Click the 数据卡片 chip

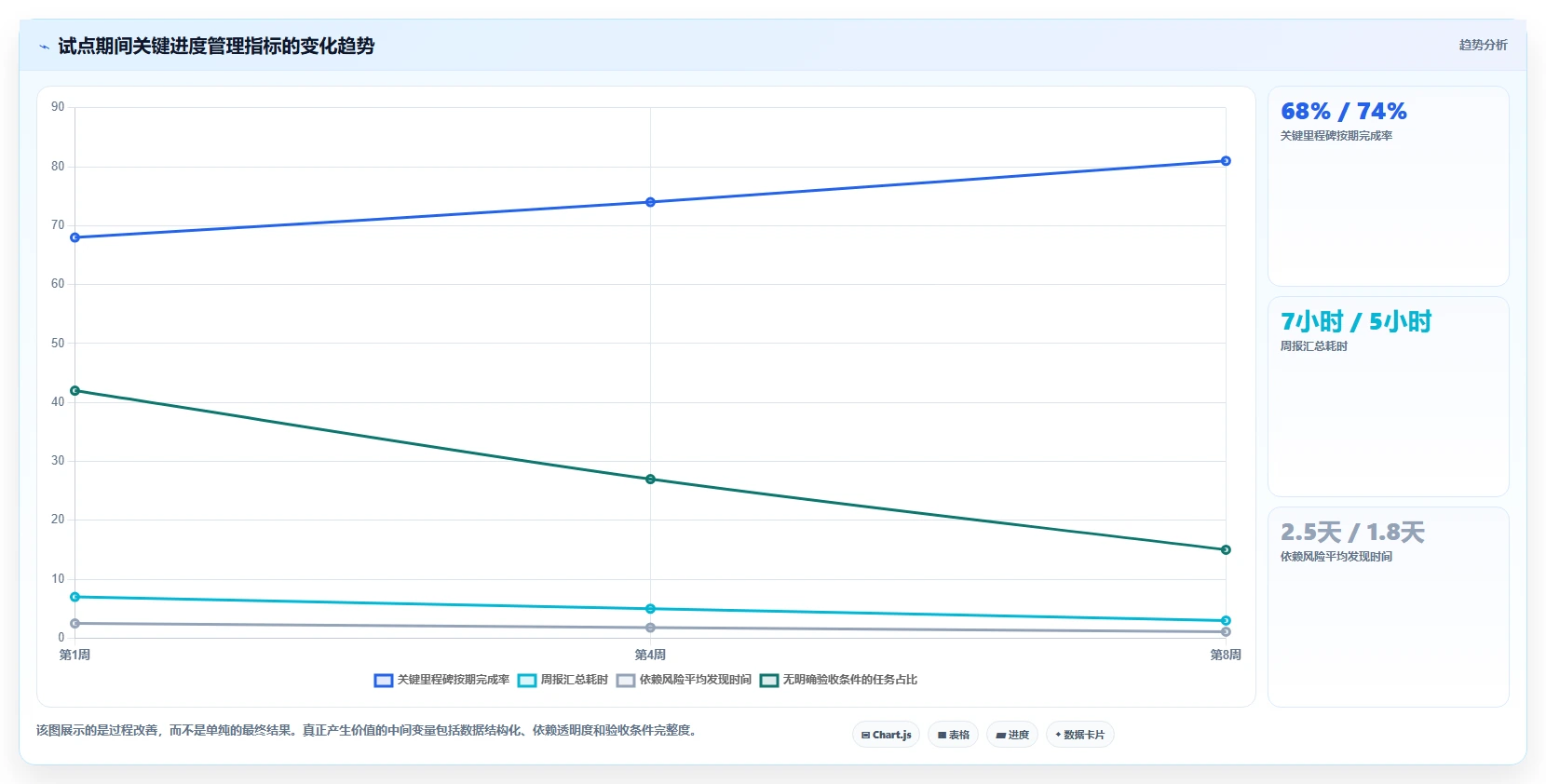1080,735
